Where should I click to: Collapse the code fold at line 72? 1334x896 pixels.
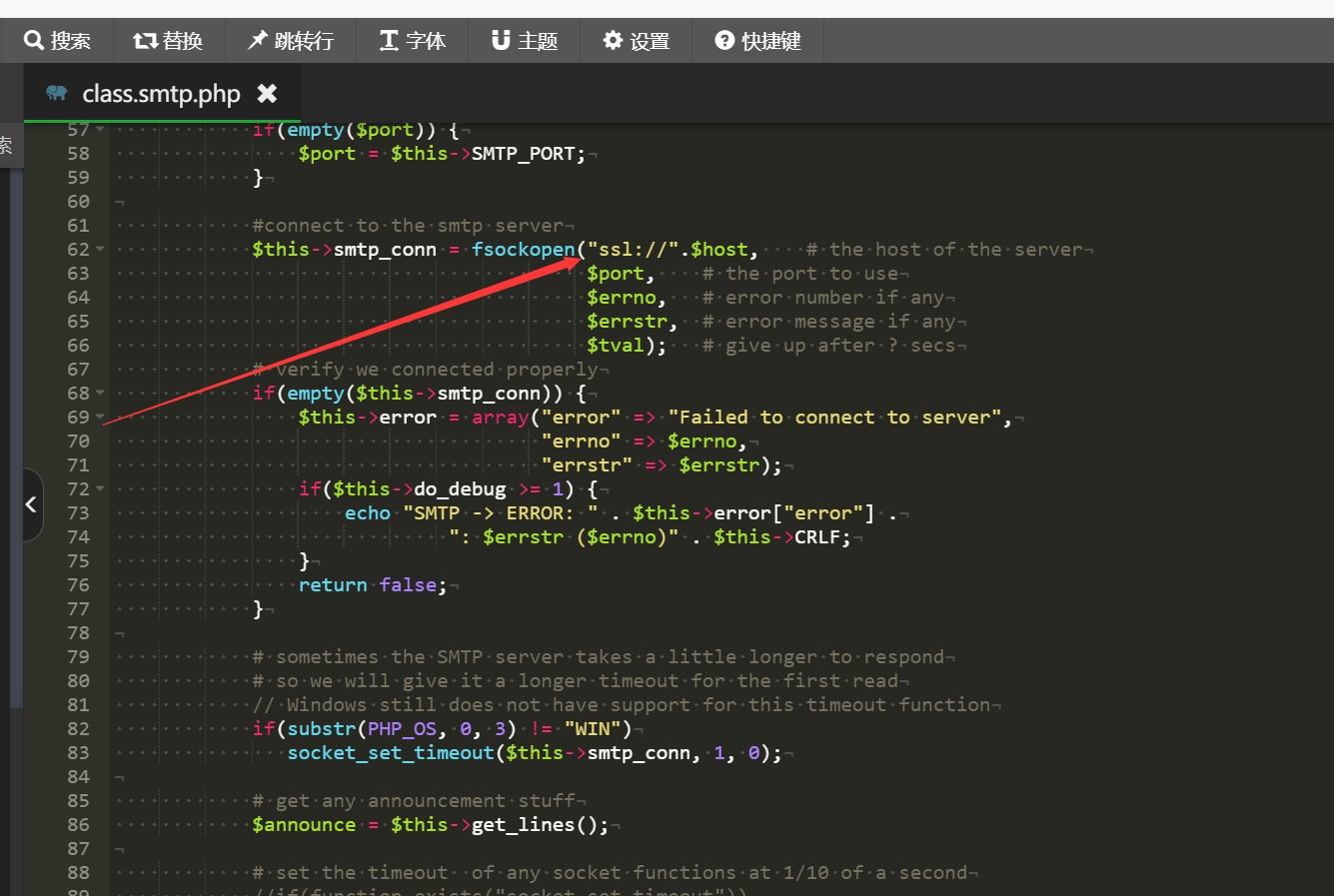[100, 489]
